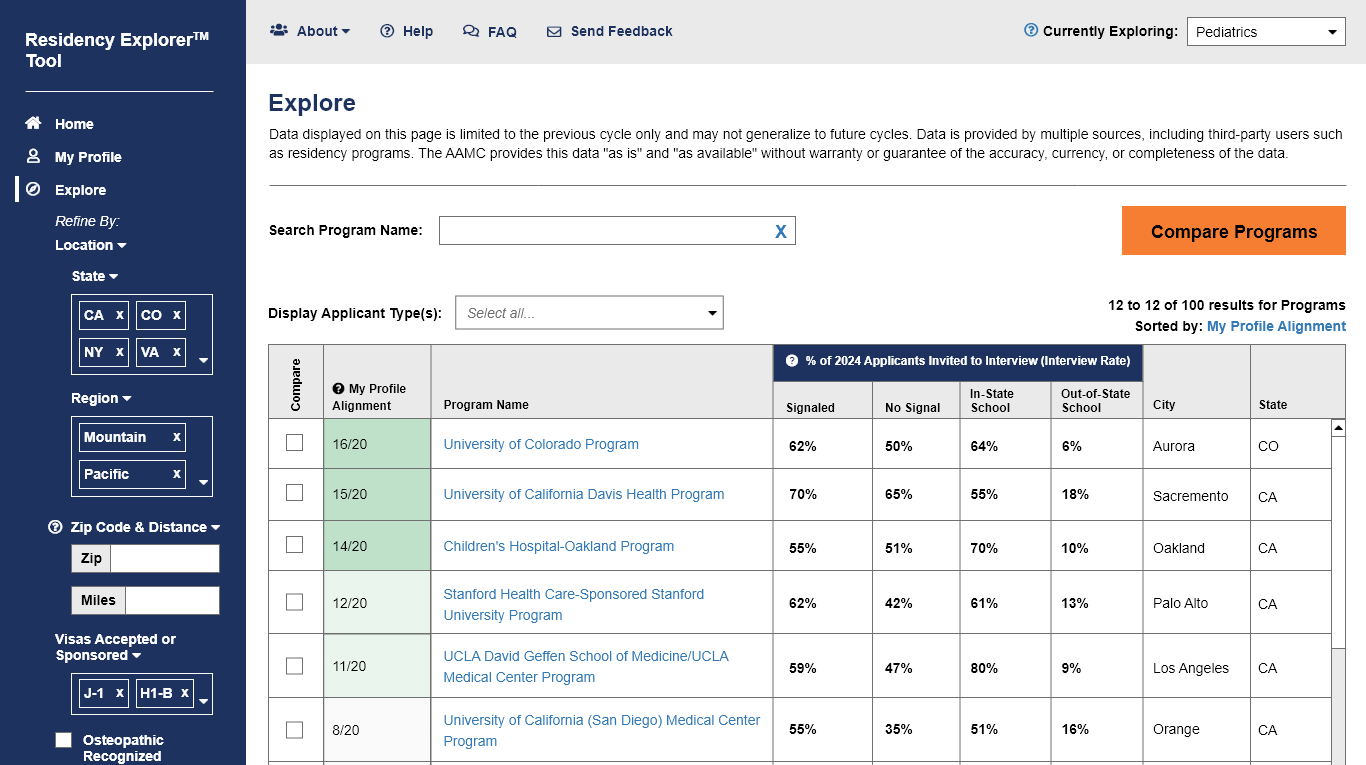The image size is (1366, 765).
Task: Remove the Pacific region tag
Action: coord(177,474)
